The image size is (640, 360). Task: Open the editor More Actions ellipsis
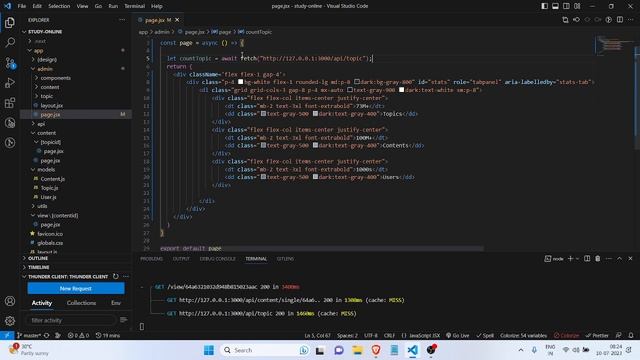click(631, 20)
